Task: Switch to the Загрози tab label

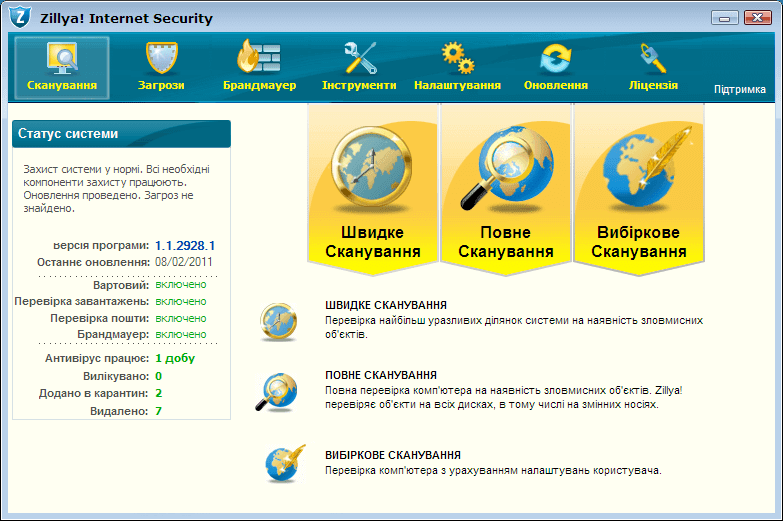Action: (161, 85)
